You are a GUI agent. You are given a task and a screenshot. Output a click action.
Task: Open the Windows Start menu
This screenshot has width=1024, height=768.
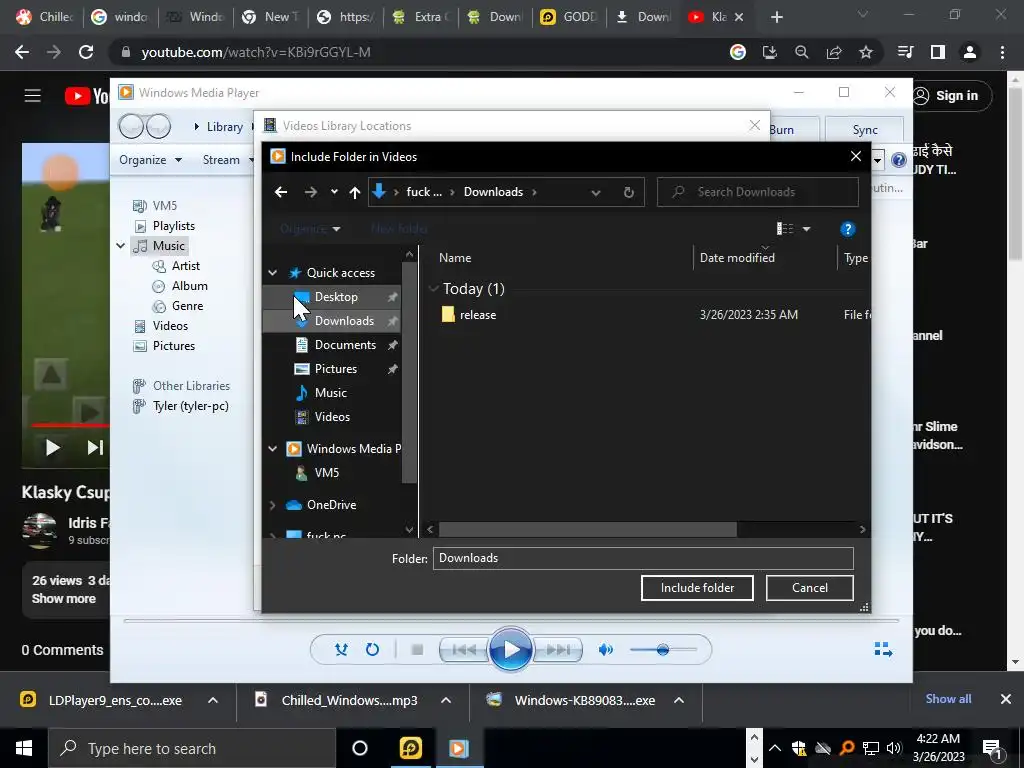click(x=24, y=748)
